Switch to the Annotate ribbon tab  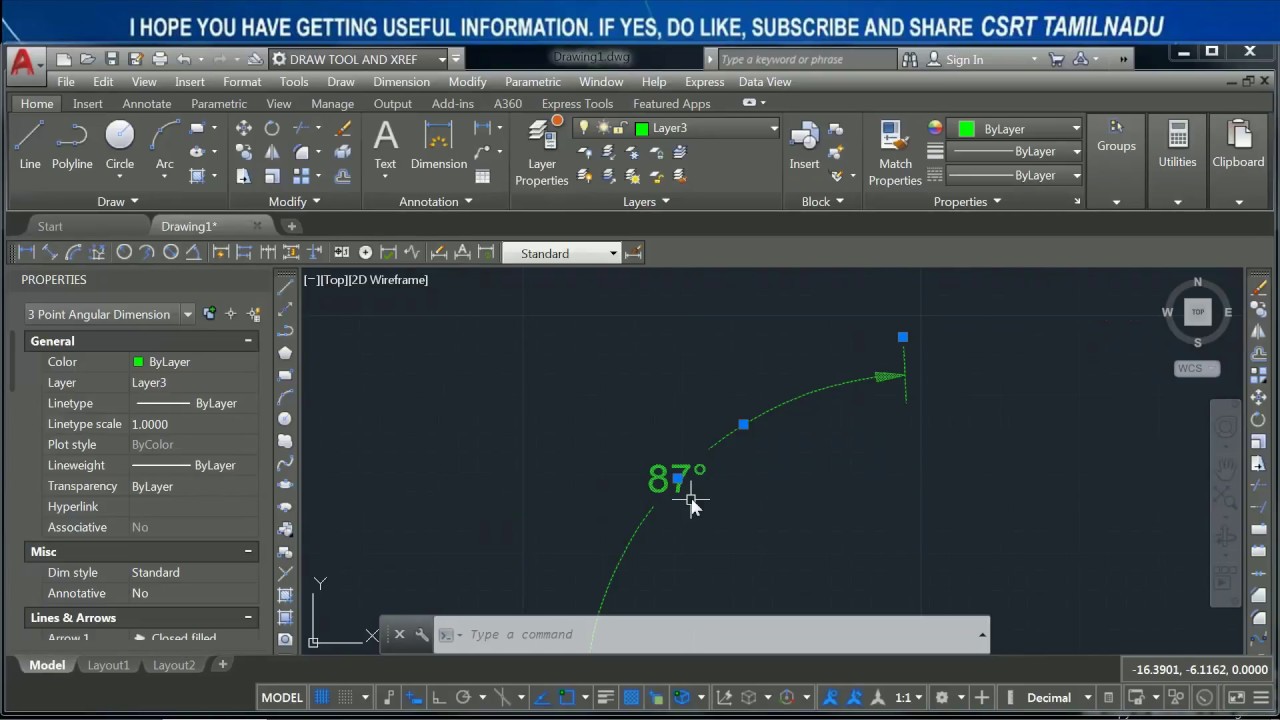click(147, 104)
